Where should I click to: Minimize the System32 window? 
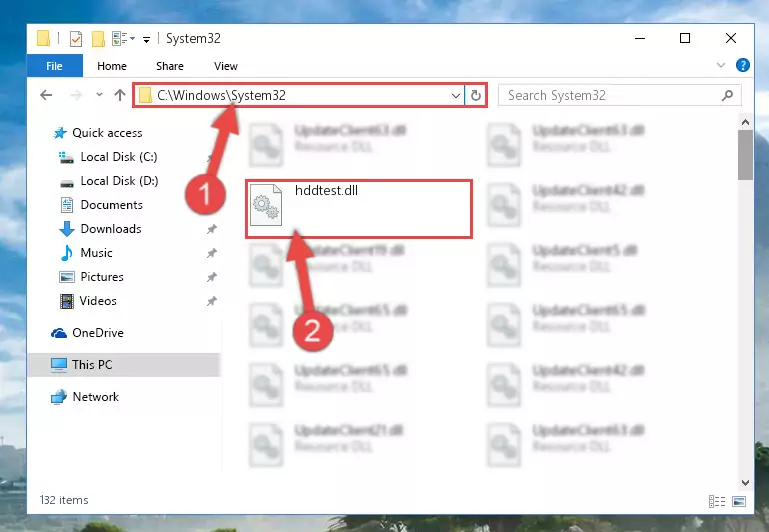pyautogui.click(x=640, y=38)
